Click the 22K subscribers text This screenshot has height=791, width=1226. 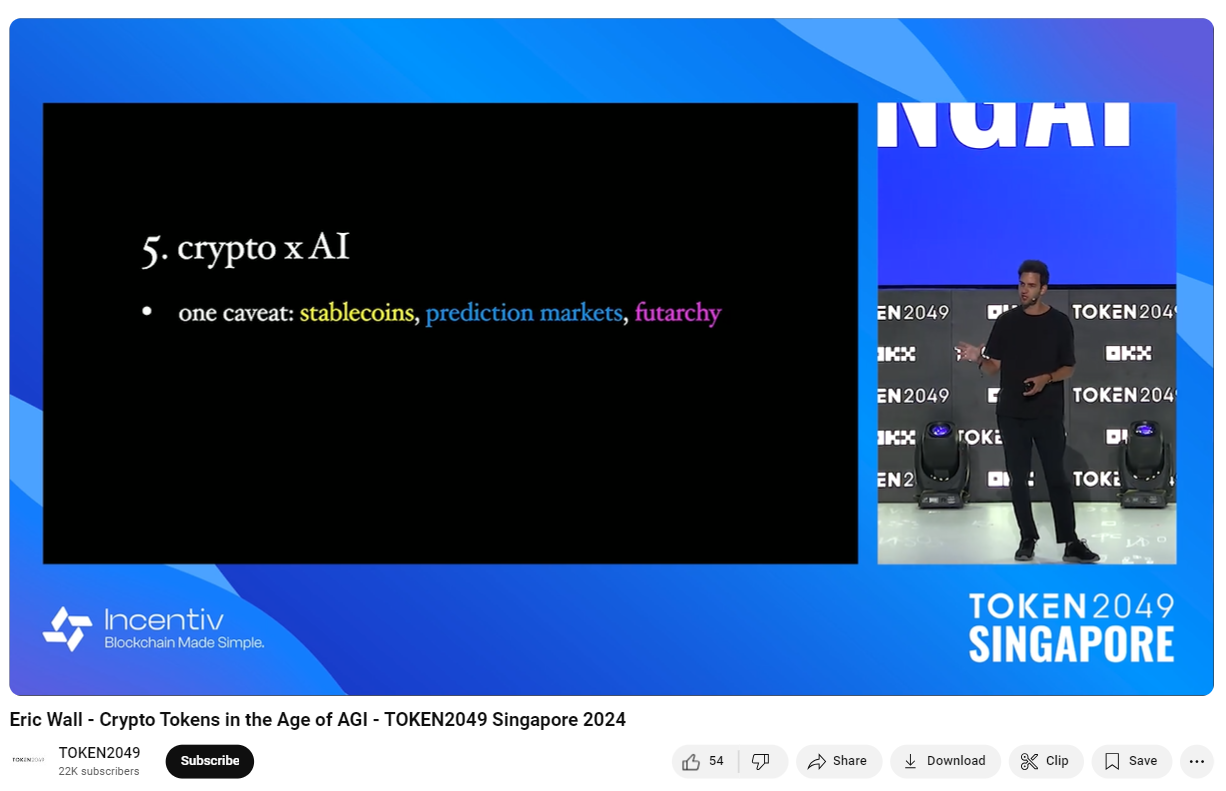coord(99,771)
